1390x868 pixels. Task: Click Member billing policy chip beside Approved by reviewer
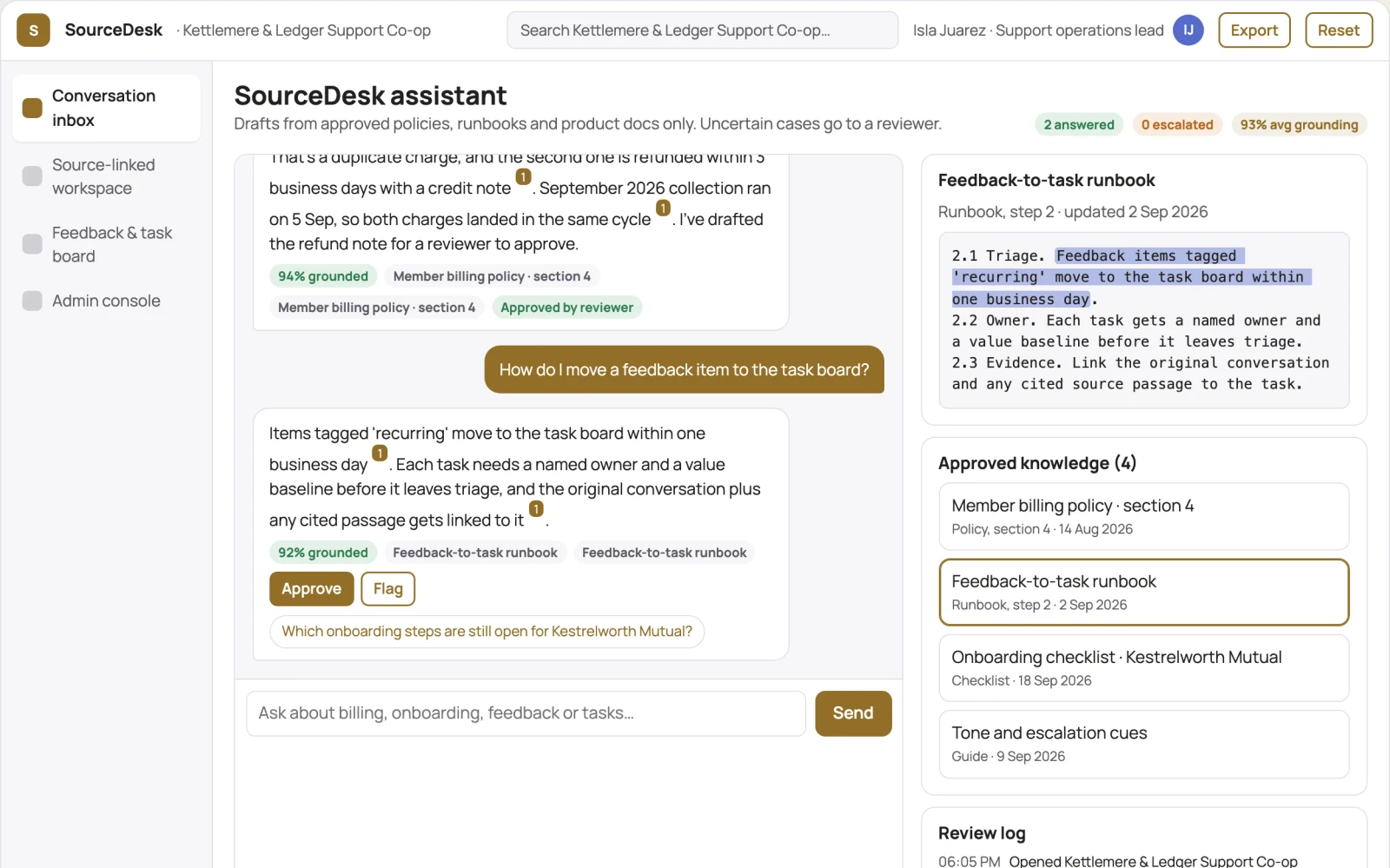tap(376, 308)
